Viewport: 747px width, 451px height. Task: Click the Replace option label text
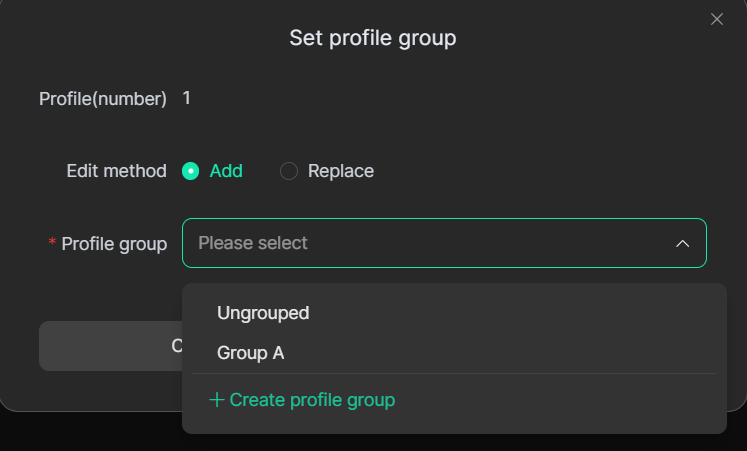pos(341,171)
